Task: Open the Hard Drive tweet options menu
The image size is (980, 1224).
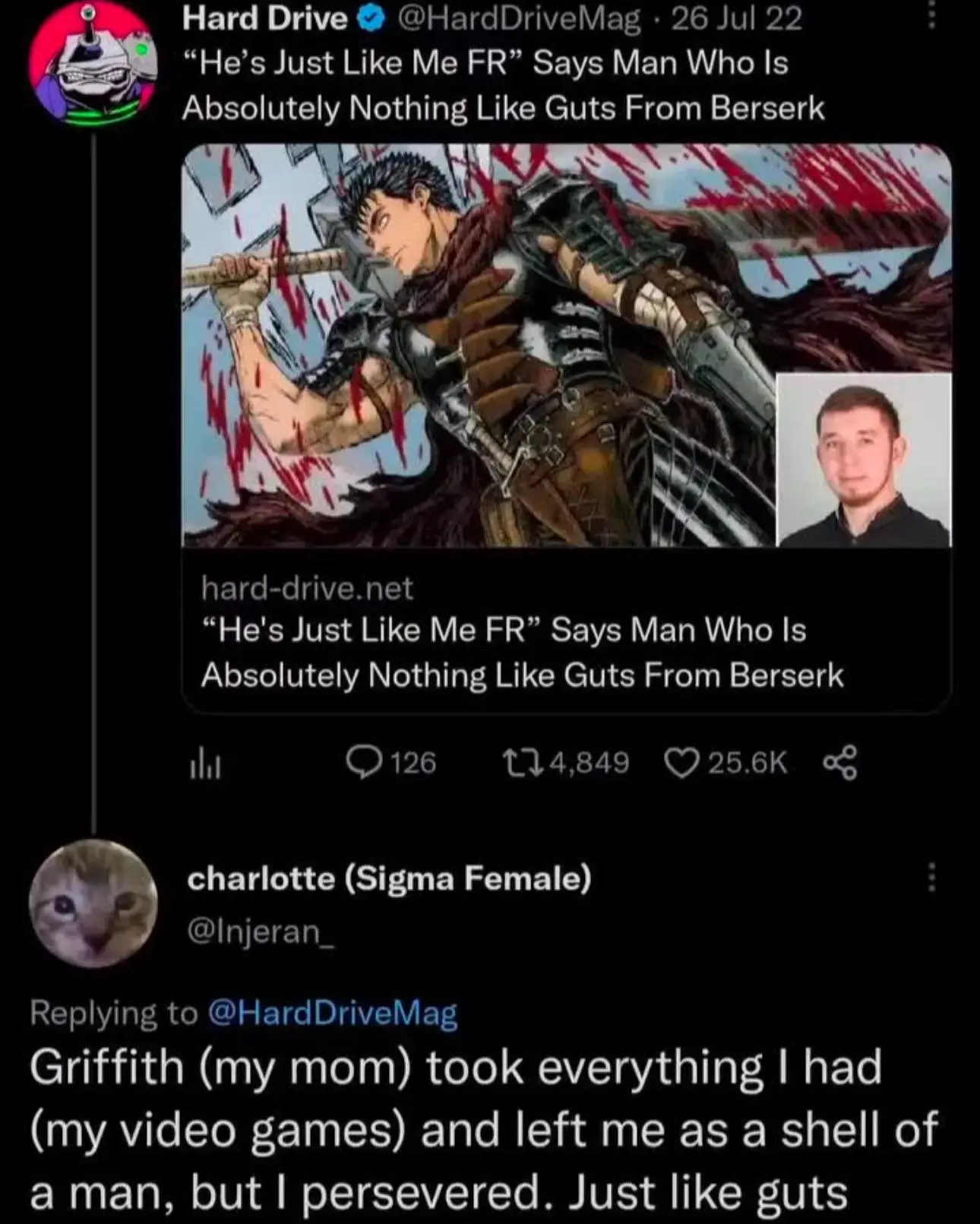Action: point(931,15)
